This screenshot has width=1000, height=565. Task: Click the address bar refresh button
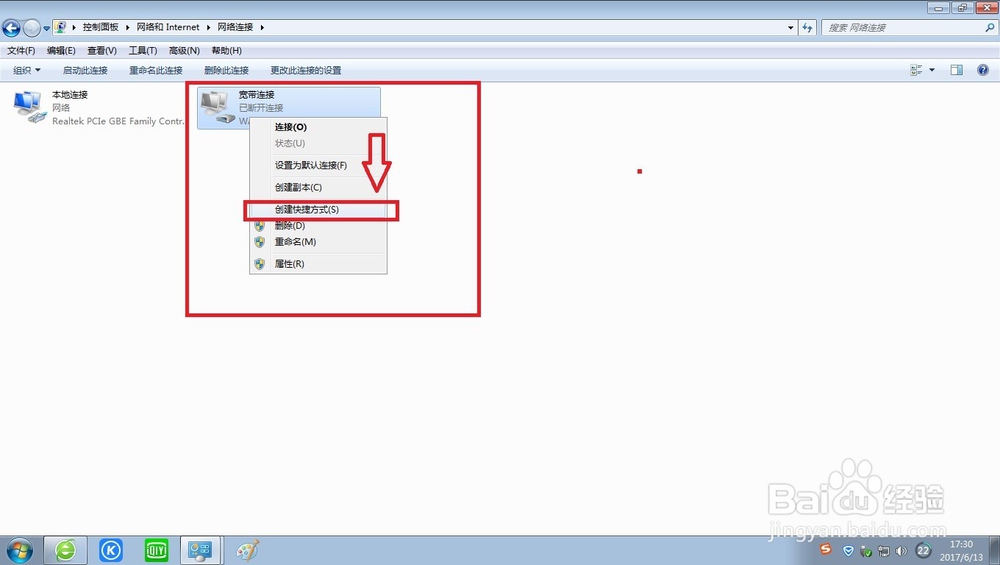tap(808, 27)
